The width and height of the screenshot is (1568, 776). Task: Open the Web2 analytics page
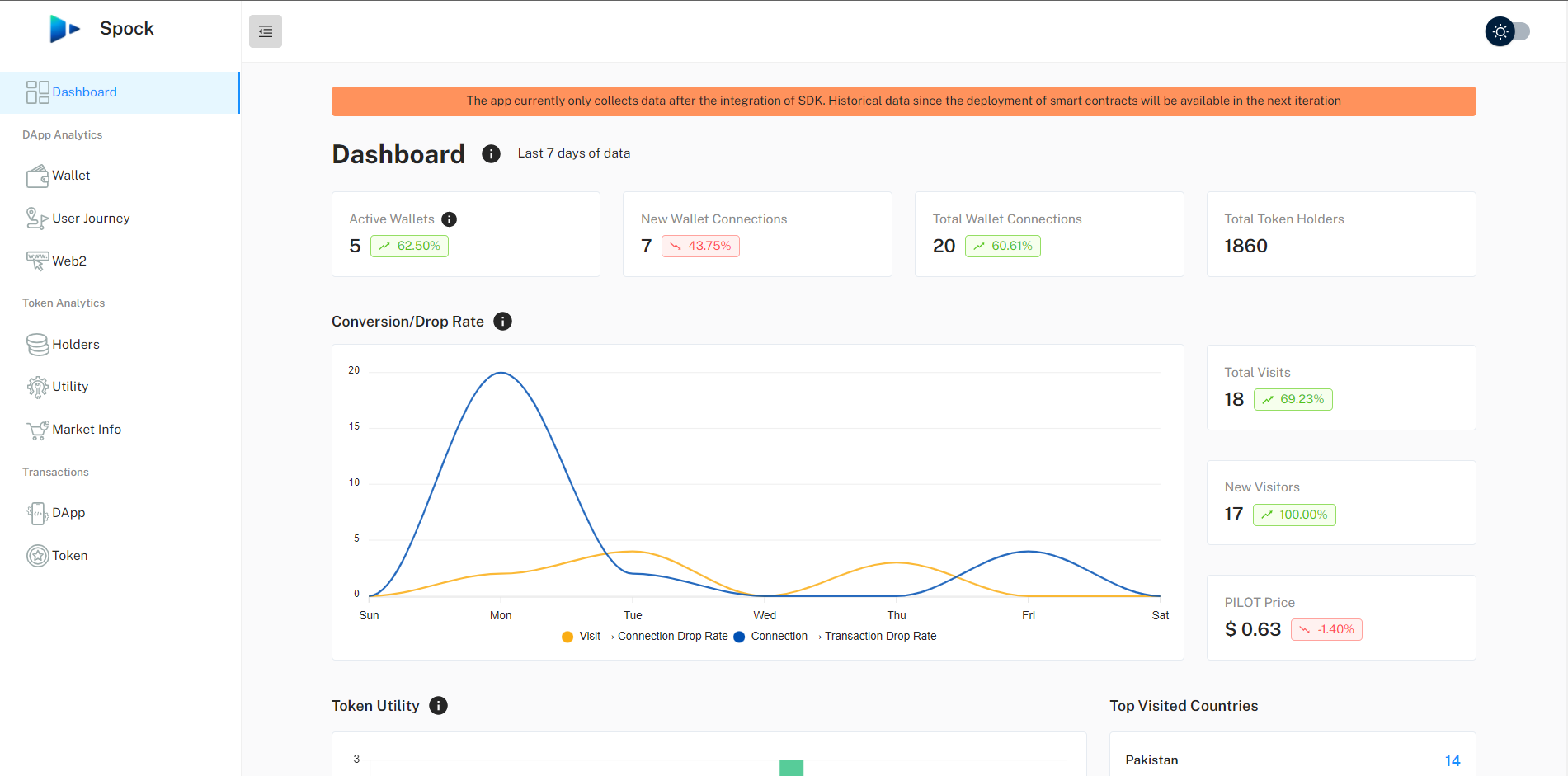click(69, 261)
